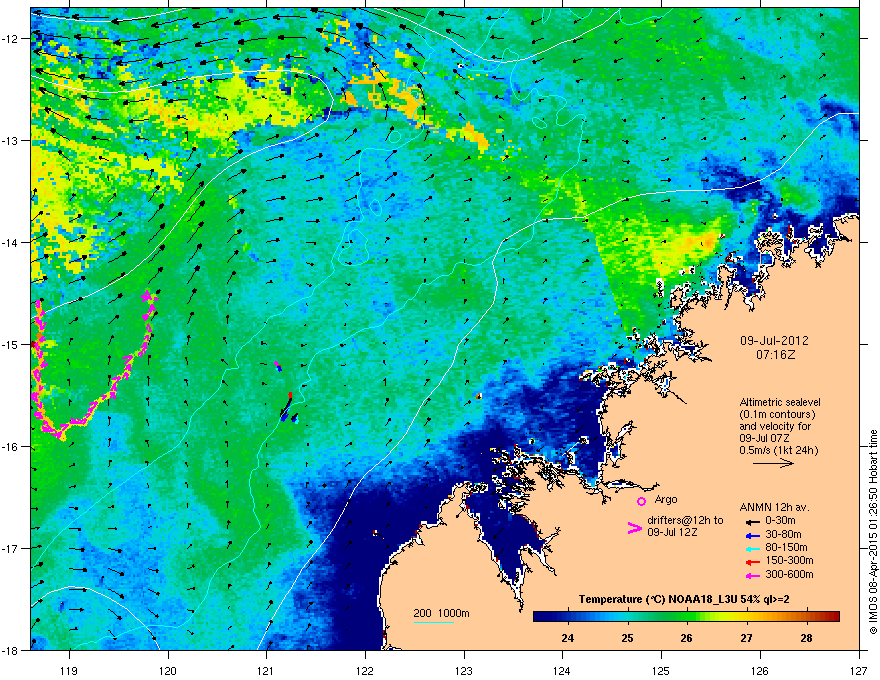Click the 0.5m/s (1kt 24h) scale text
Screen dimensions: 880x680
click(779, 450)
